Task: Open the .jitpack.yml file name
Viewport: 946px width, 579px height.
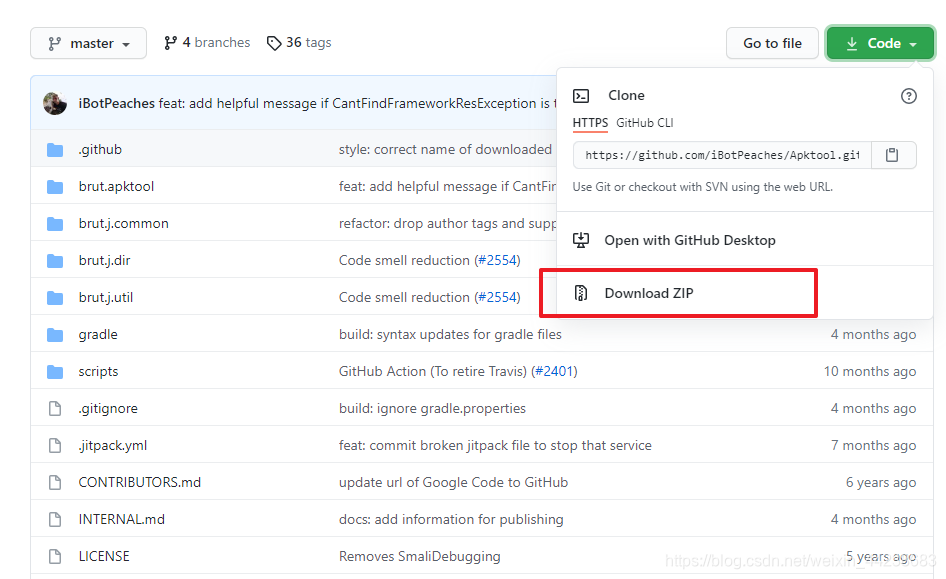Action: pos(113,446)
